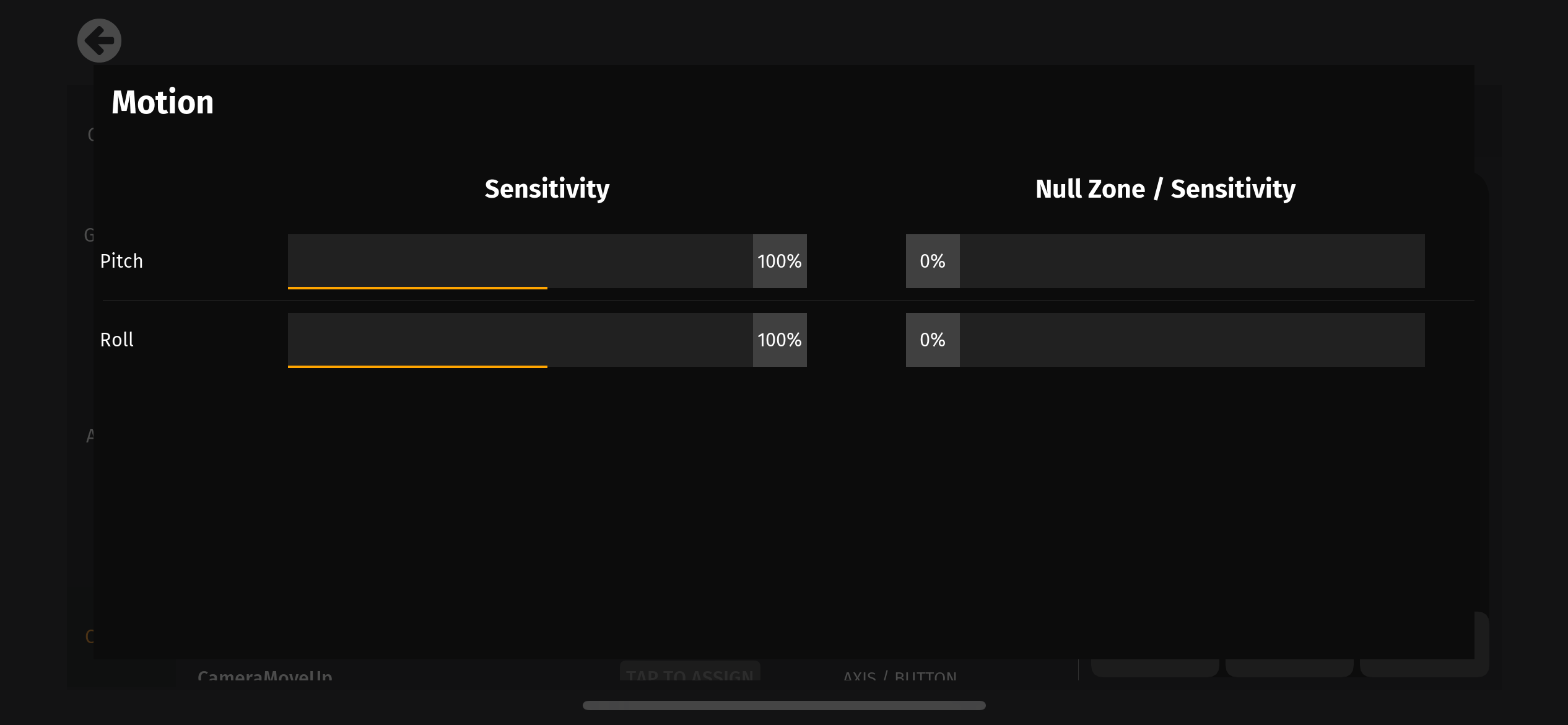Select the Pitch sensitivity 100% value box
This screenshot has height=725, width=1568.
coord(779,261)
